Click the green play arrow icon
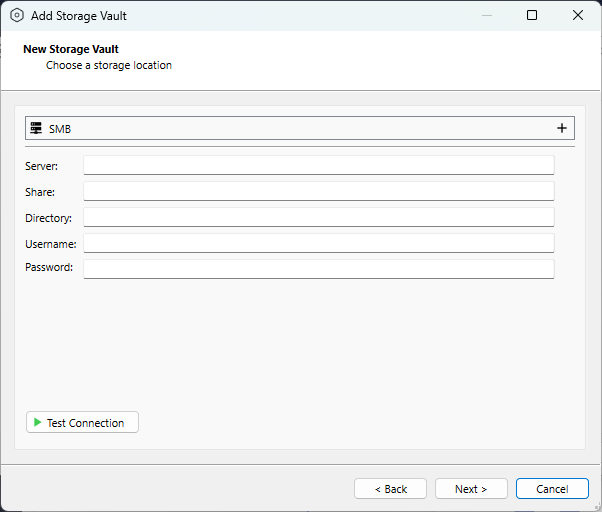The height and width of the screenshot is (512, 602). (37, 423)
